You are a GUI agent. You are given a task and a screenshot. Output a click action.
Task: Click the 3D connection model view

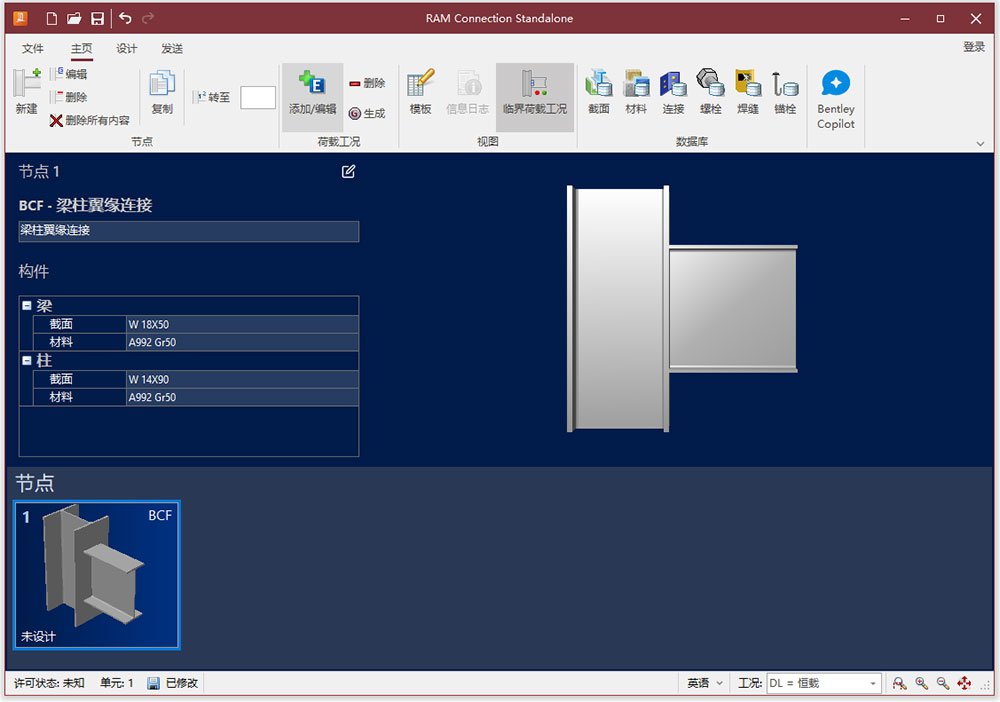682,309
